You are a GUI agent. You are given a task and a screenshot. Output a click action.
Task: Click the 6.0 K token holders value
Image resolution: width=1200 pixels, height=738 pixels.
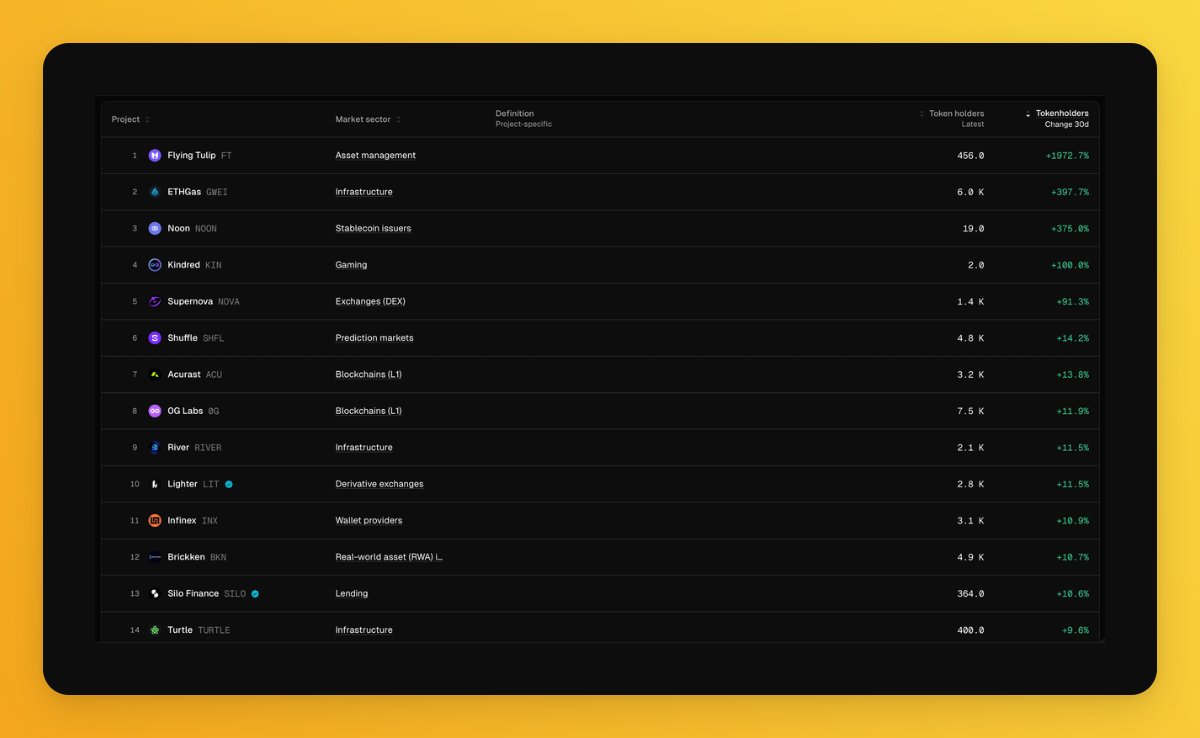tap(971, 192)
